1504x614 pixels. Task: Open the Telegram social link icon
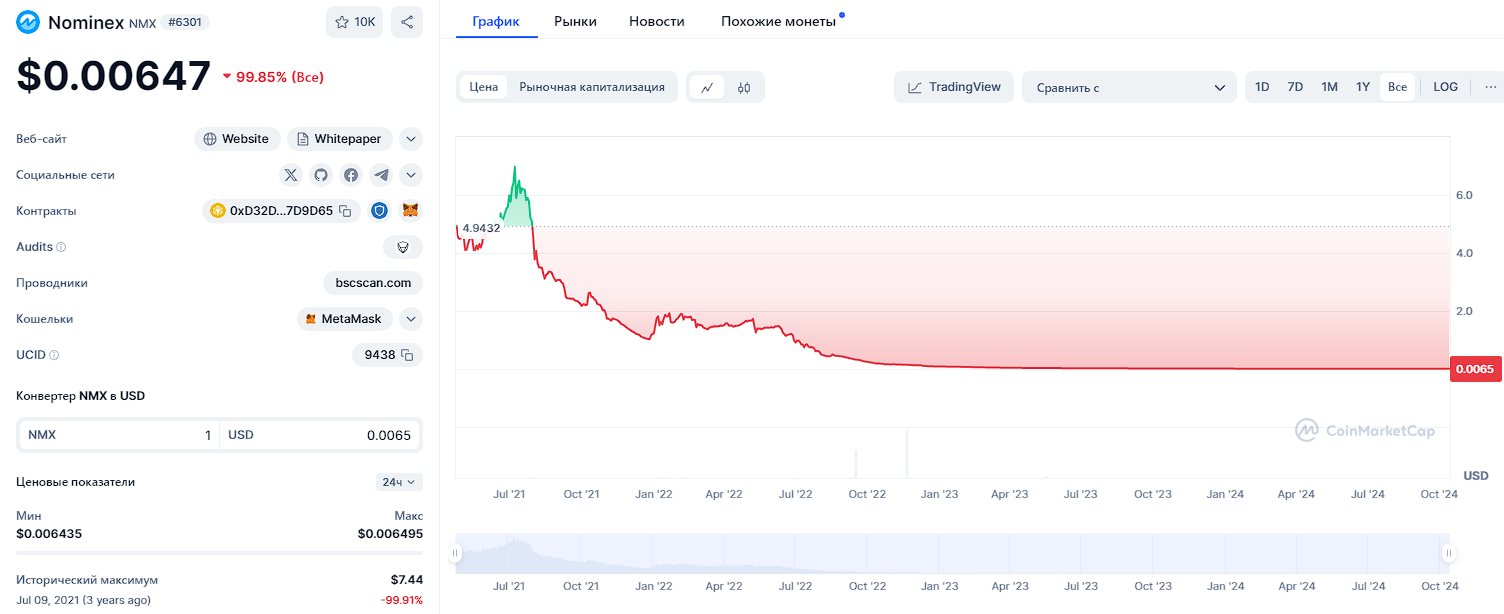point(381,175)
